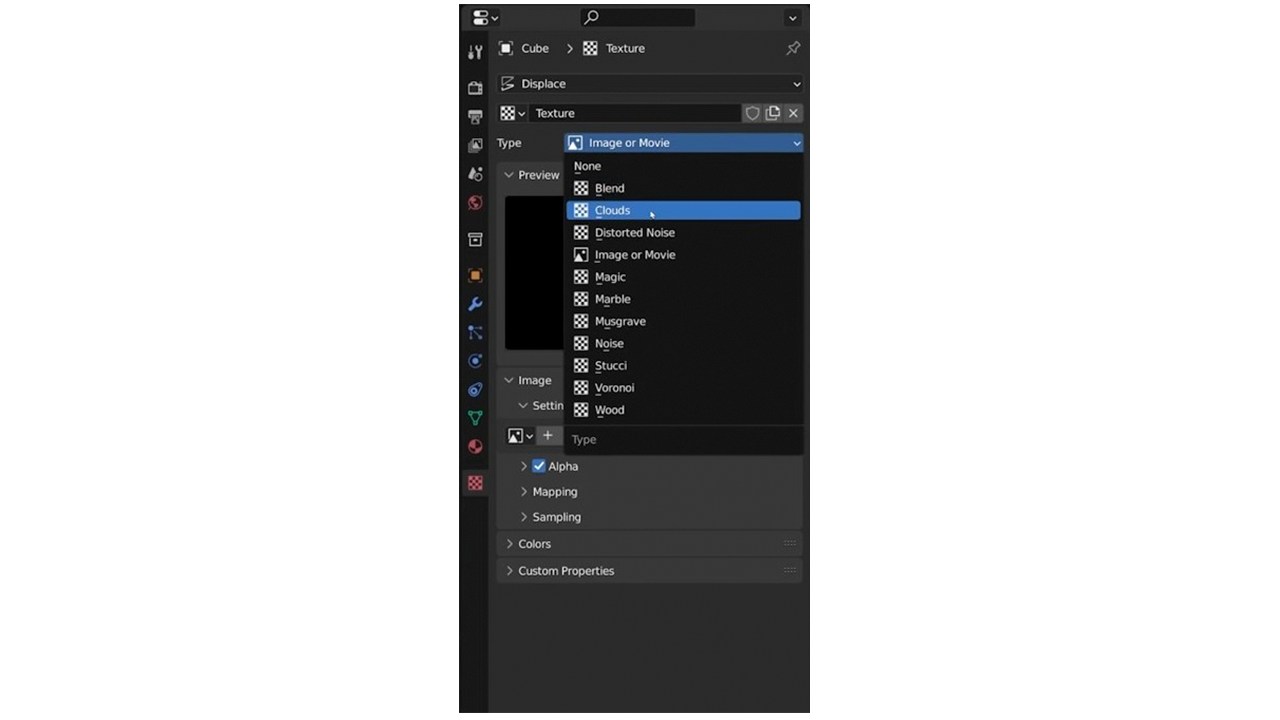Browse textures with the checker dropdown
1280x720 pixels.
pyautogui.click(x=513, y=113)
